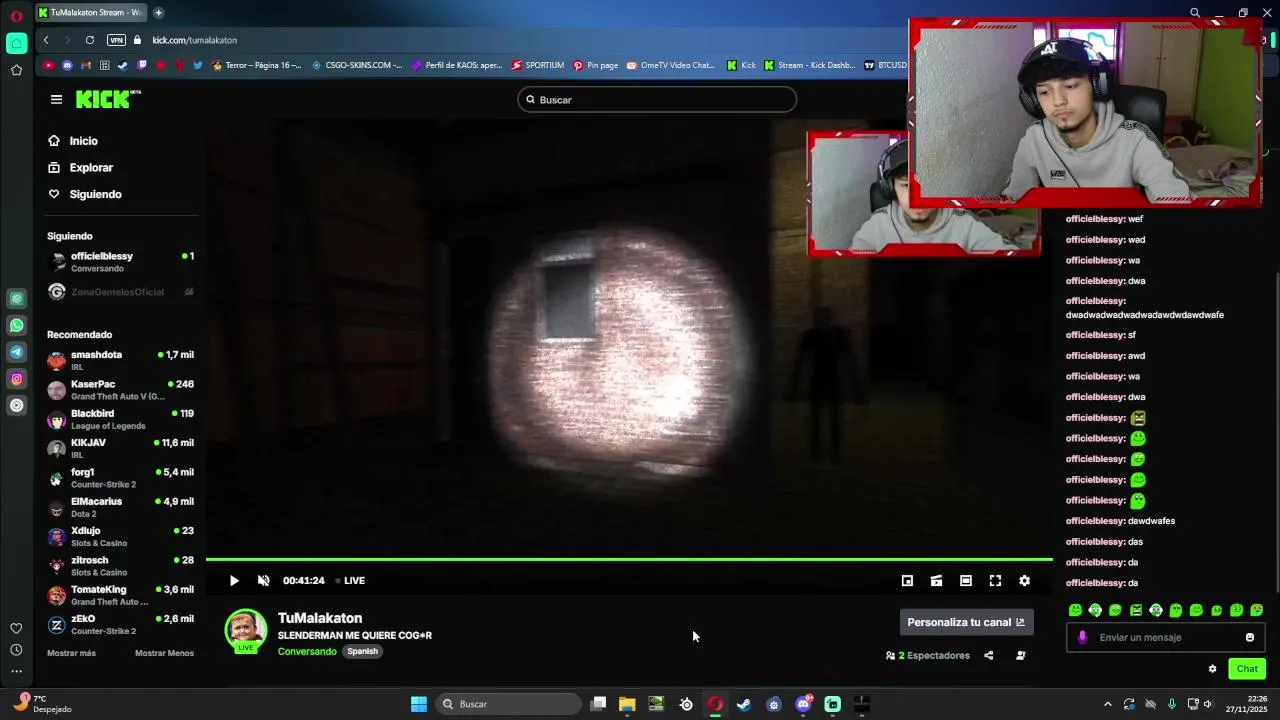
Task: Open Windows Start menu
Action: pos(419,704)
